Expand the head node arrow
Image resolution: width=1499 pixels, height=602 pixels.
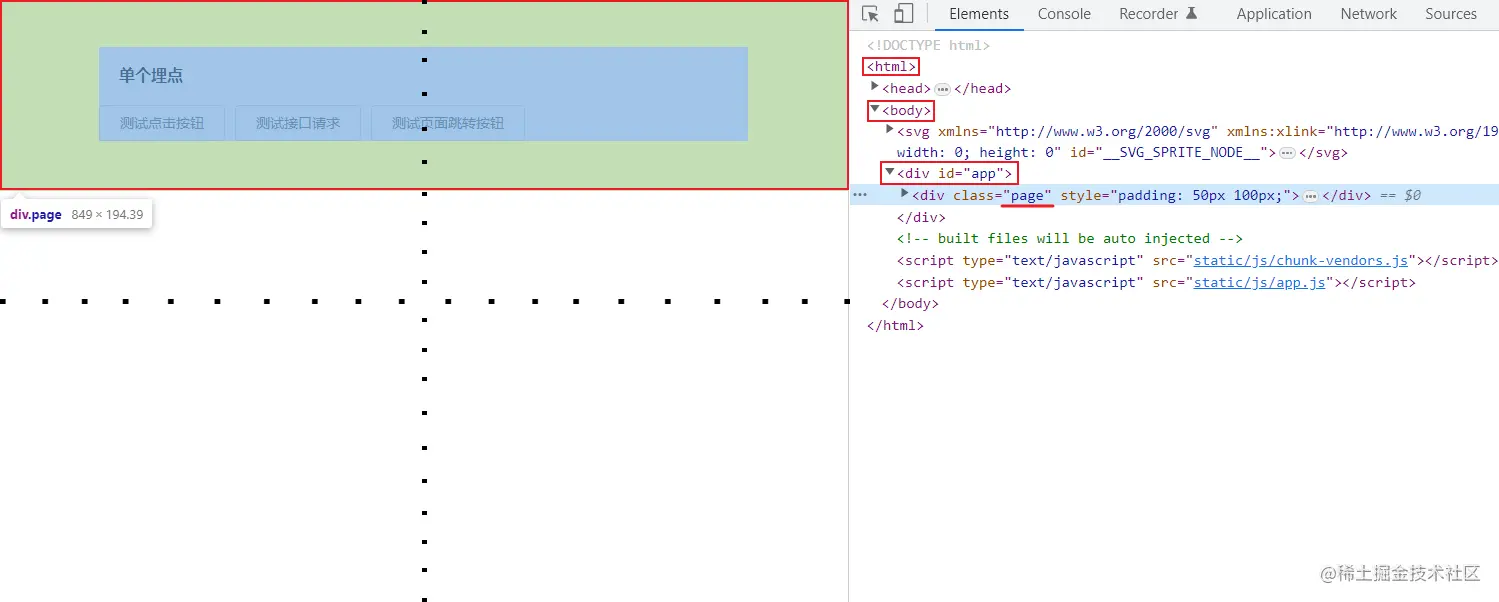tap(875, 87)
